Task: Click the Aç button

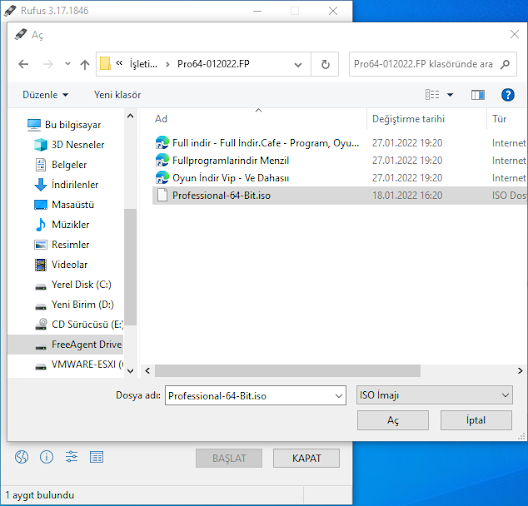Action: pos(393,420)
